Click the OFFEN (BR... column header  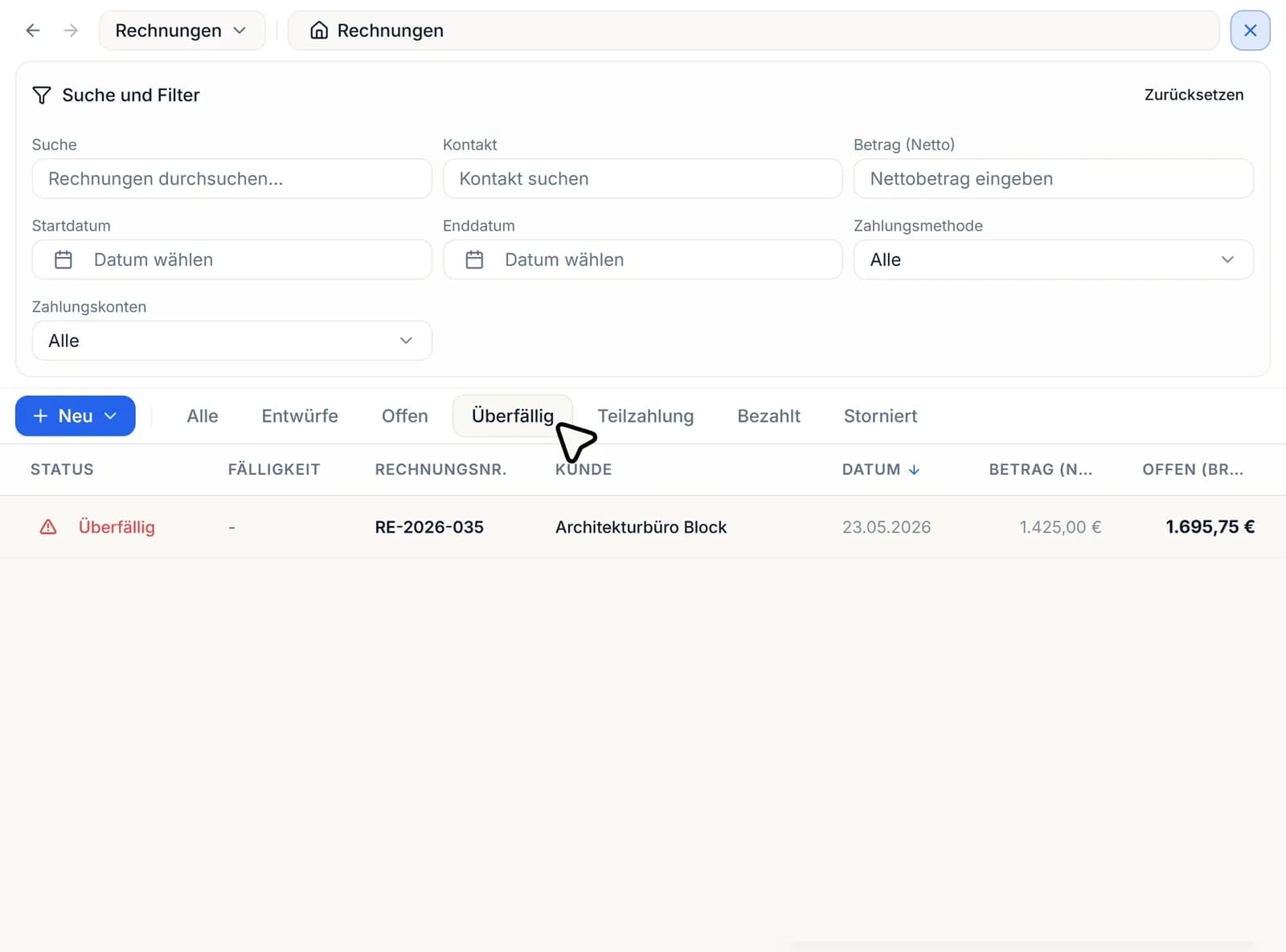tap(1193, 470)
